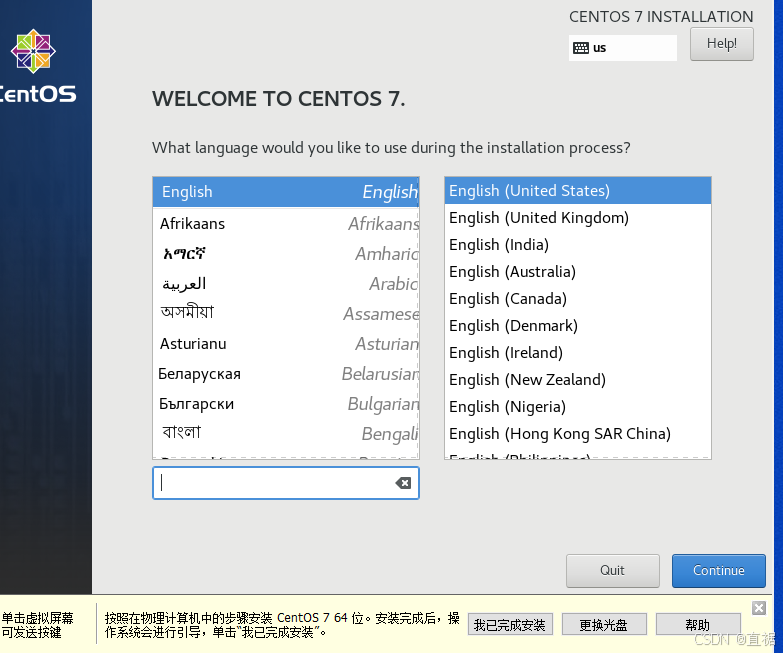Click the Continue button

[x=719, y=571]
